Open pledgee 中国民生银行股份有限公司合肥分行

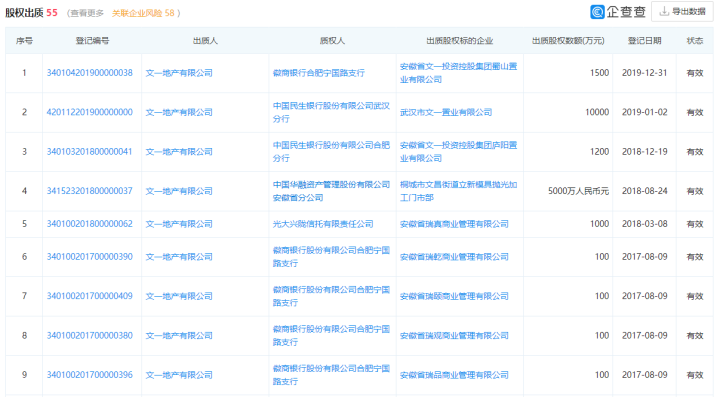click(x=331, y=152)
